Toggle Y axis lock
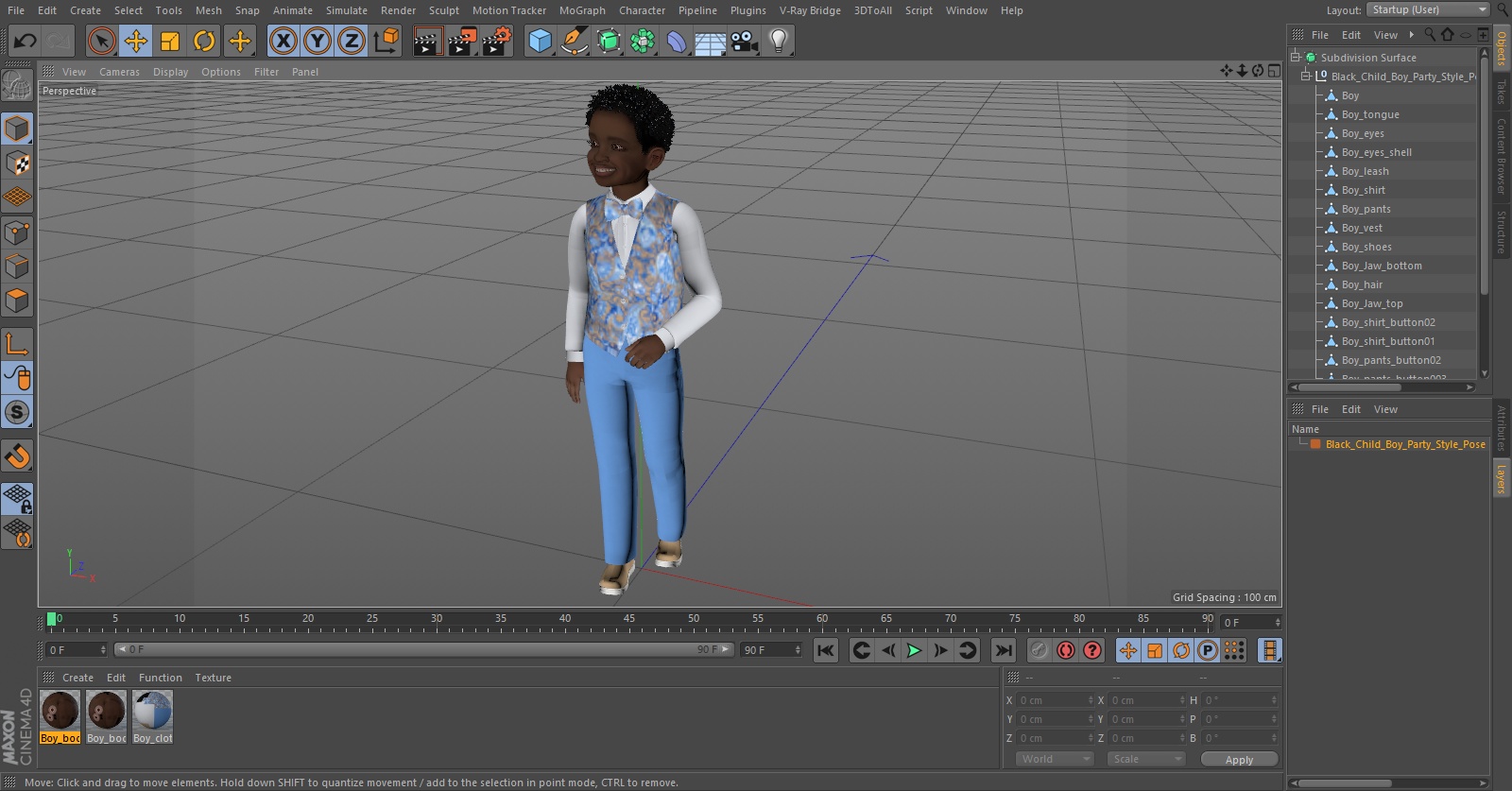 (x=318, y=41)
